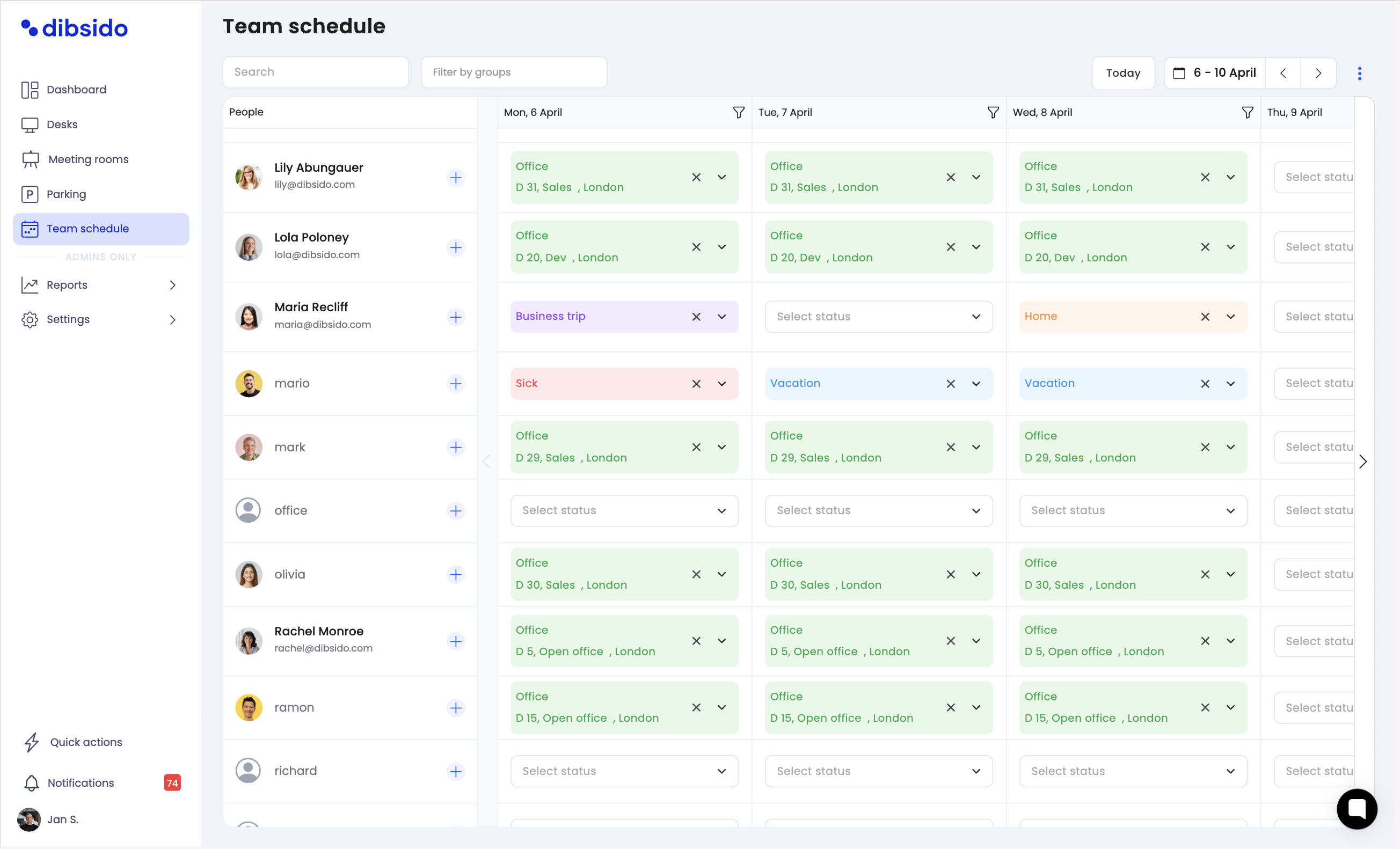
Task: Click the filter icon for Wed, 8 April
Action: point(1247,113)
